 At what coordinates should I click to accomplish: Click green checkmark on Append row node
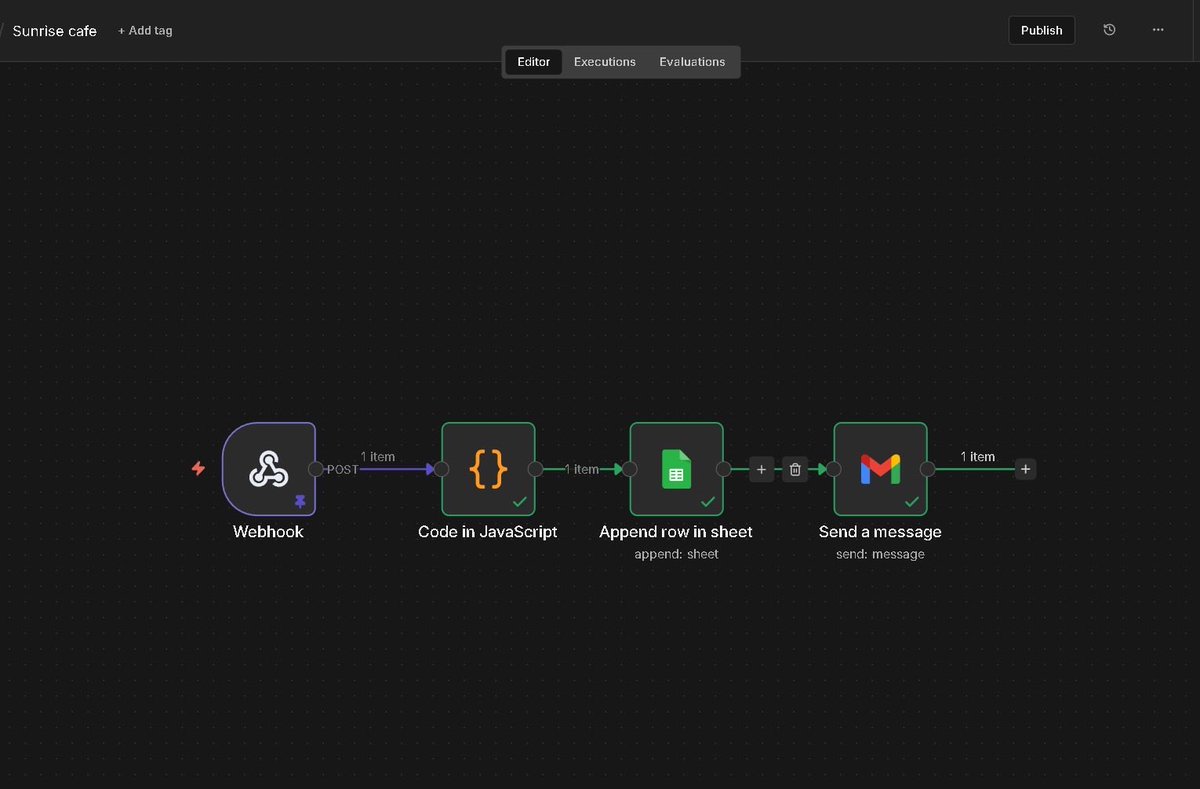708,501
